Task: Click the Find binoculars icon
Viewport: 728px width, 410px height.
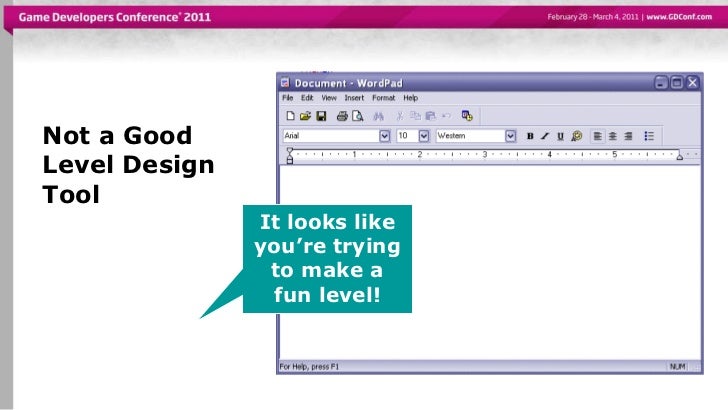Action: click(378, 116)
